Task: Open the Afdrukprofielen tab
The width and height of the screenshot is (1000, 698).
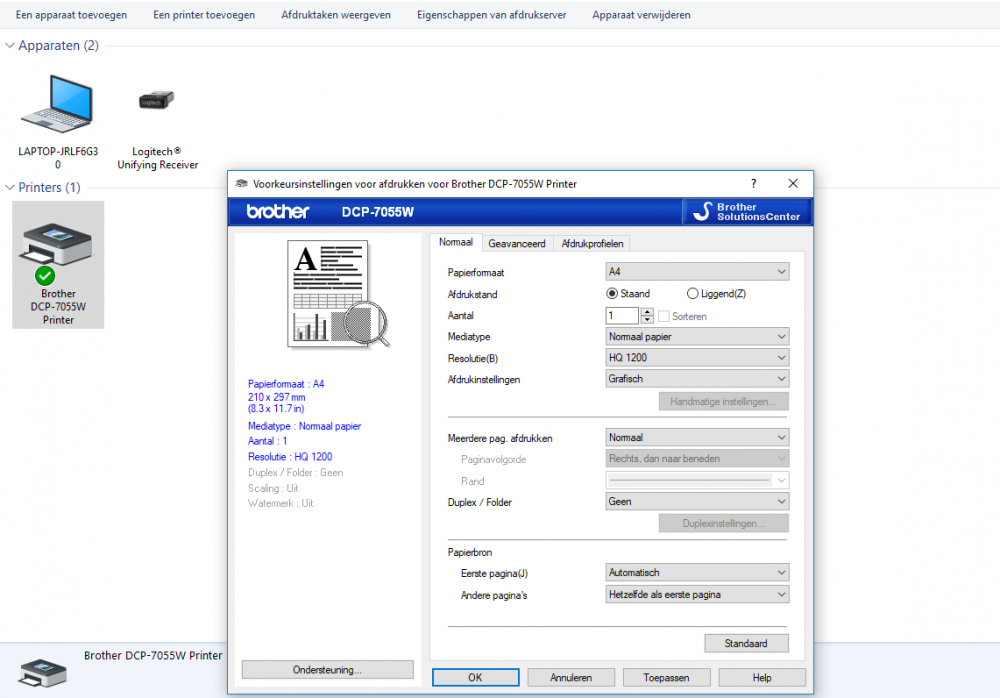Action: click(592, 243)
